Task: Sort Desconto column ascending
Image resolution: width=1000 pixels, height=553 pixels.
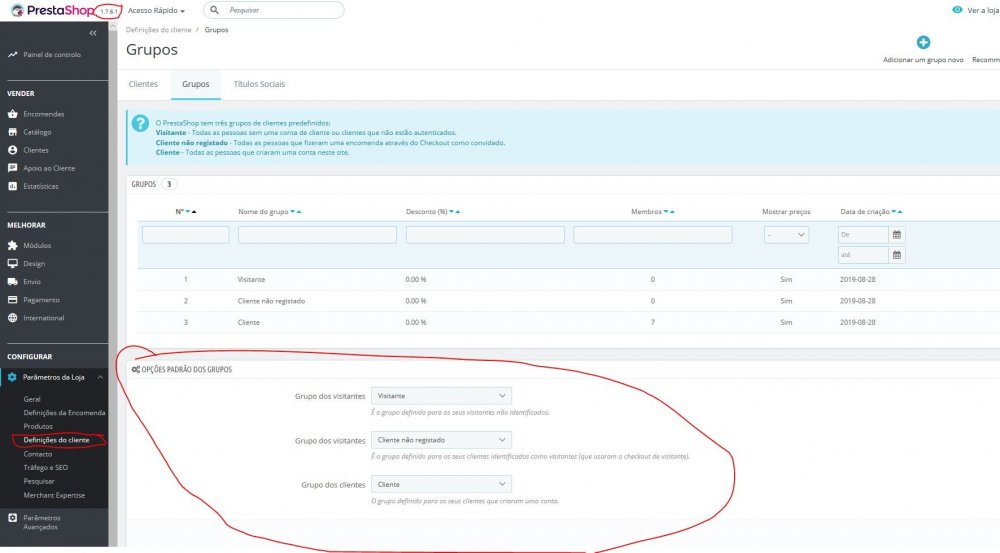Action: [x=457, y=212]
